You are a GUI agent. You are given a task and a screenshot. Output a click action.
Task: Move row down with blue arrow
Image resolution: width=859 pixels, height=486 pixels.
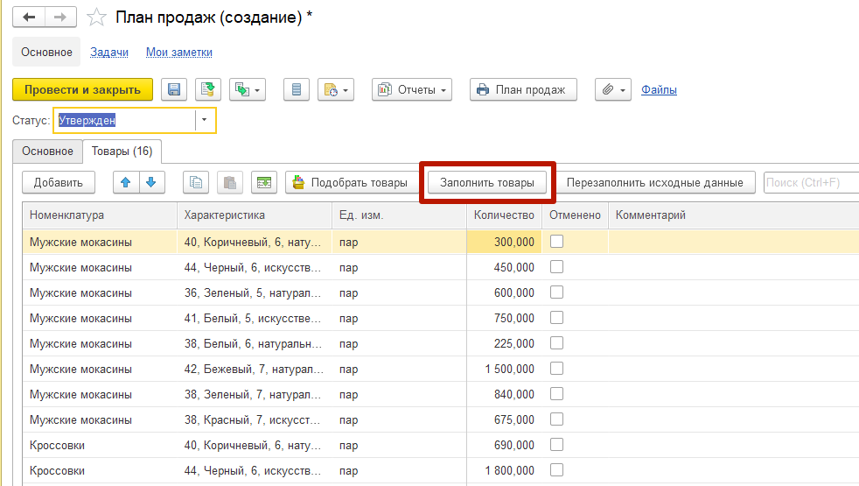151,182
